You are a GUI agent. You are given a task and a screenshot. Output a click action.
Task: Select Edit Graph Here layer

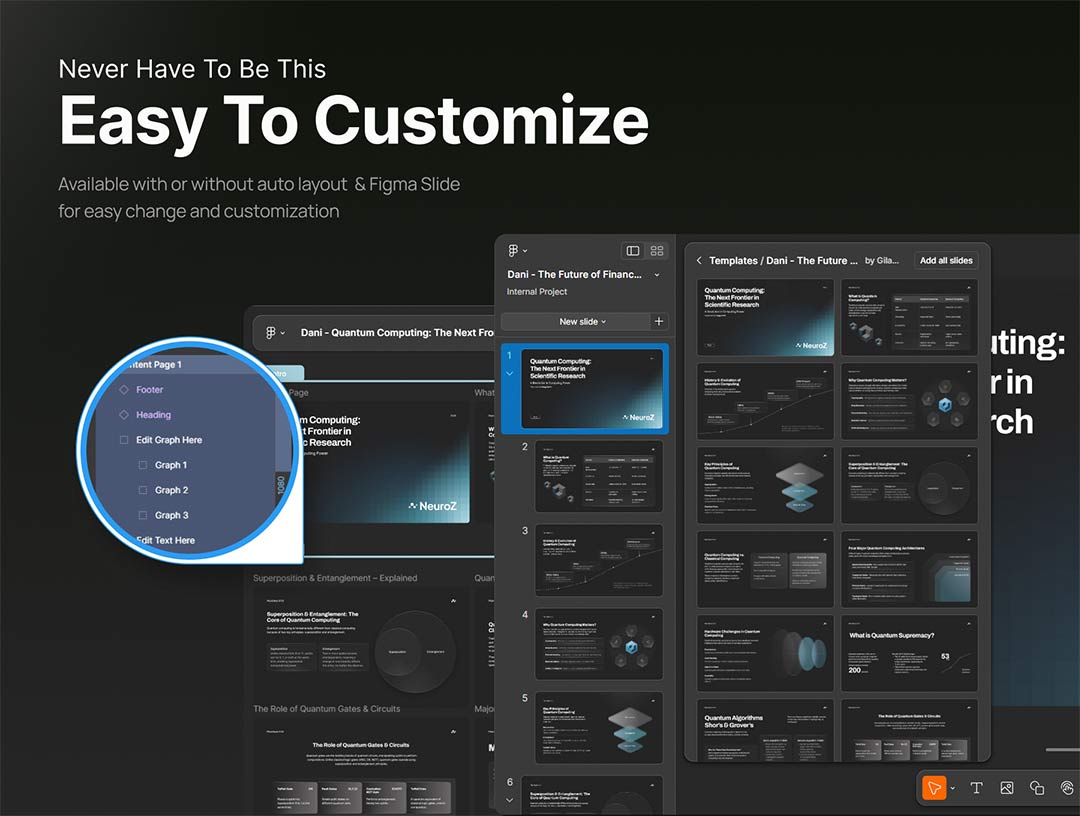pos(168,440)
